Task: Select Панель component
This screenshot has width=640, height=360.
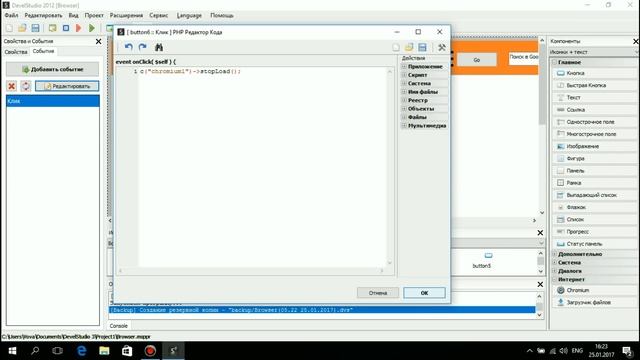Action: click(x=594, y=171)
